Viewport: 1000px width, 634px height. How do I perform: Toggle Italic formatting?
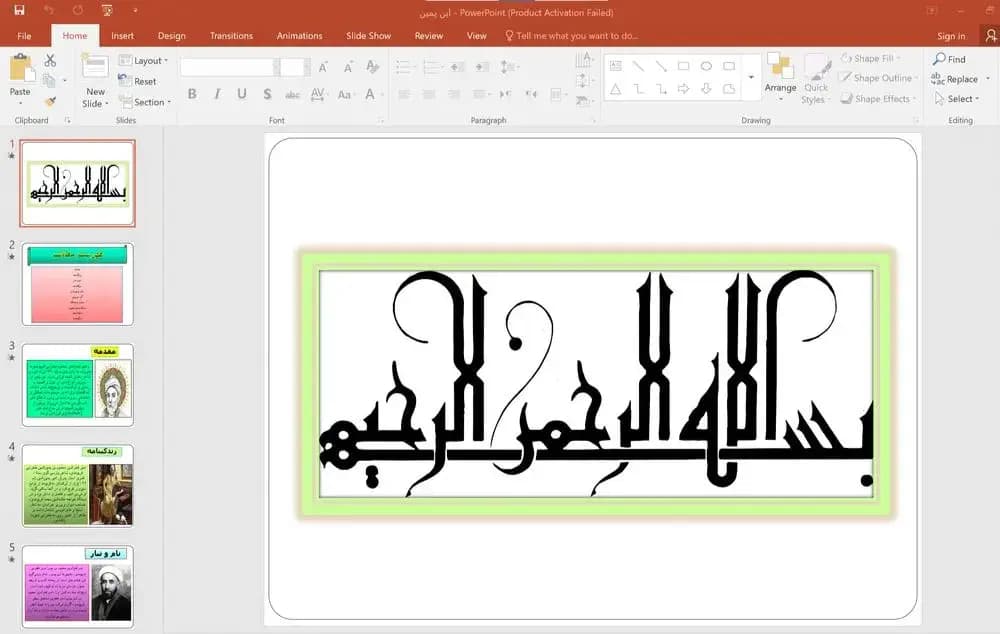217,94
